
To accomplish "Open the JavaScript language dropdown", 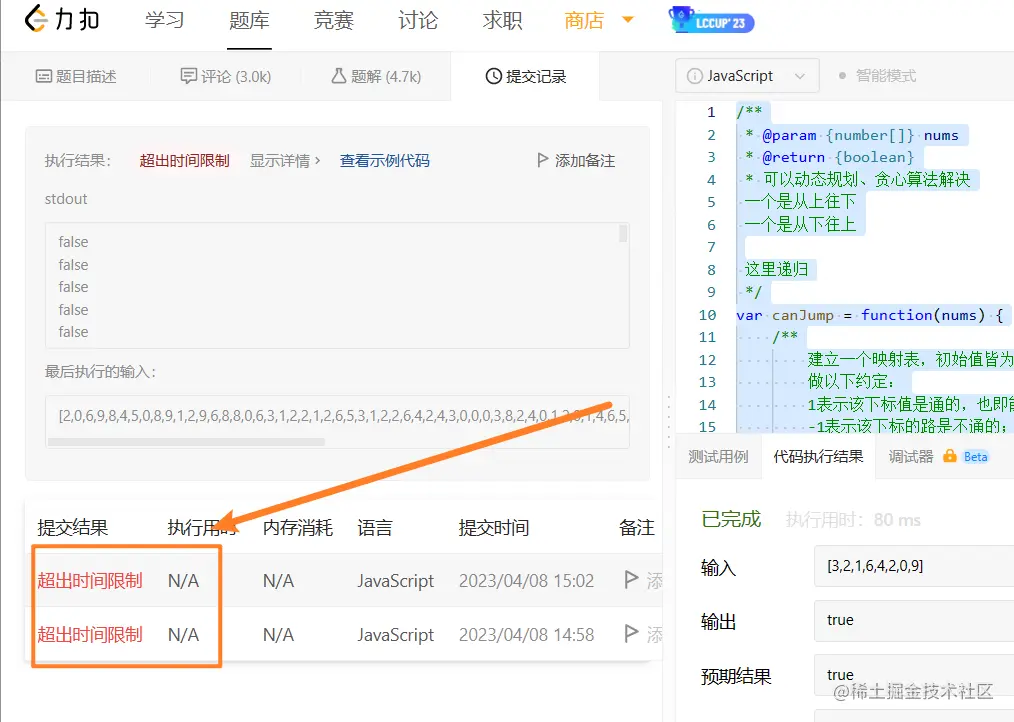I will click(x=747, y=76).
